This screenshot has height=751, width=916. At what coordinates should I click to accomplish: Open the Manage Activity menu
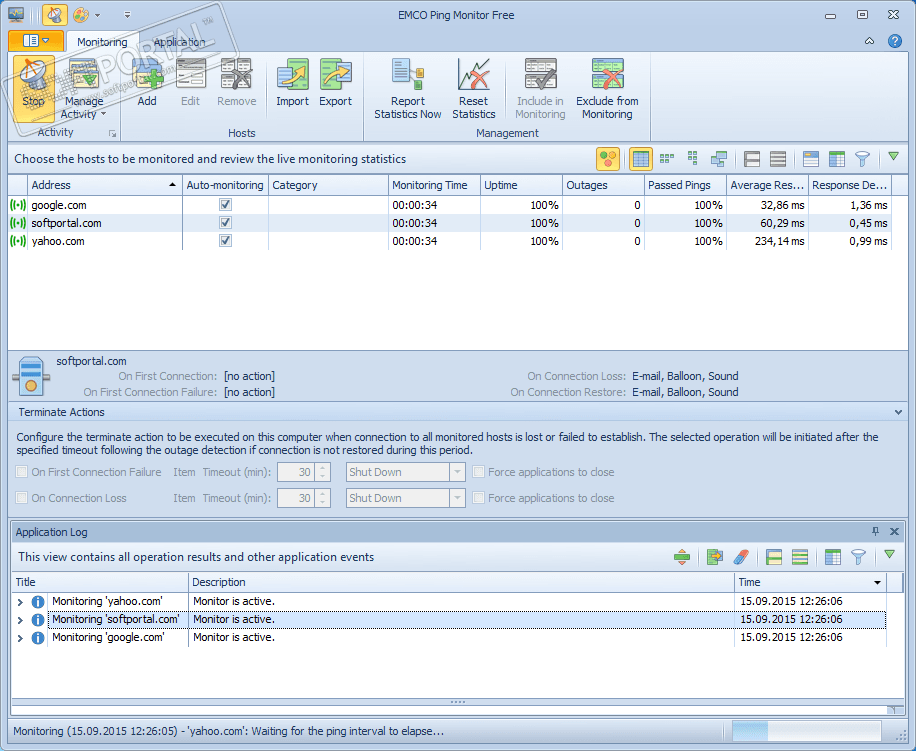coord(84,89)
